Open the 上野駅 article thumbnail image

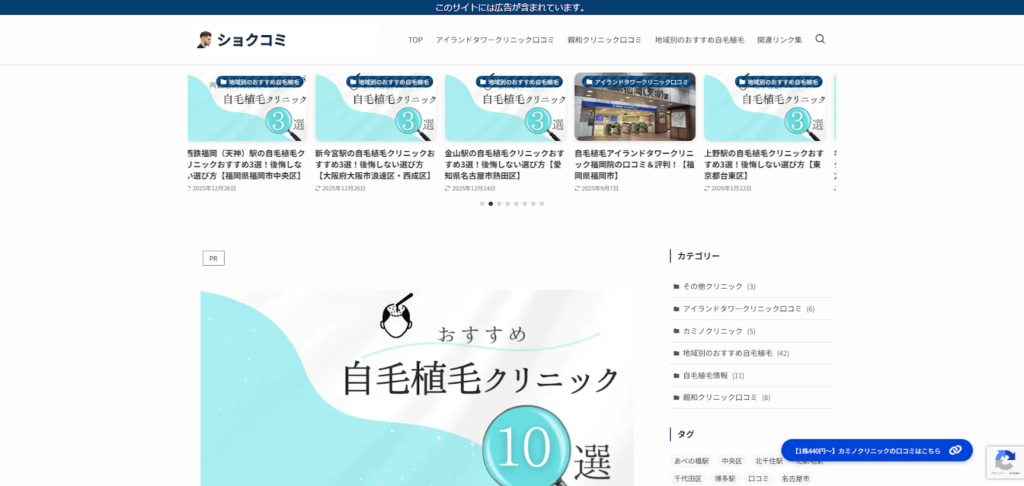point(765,107)
